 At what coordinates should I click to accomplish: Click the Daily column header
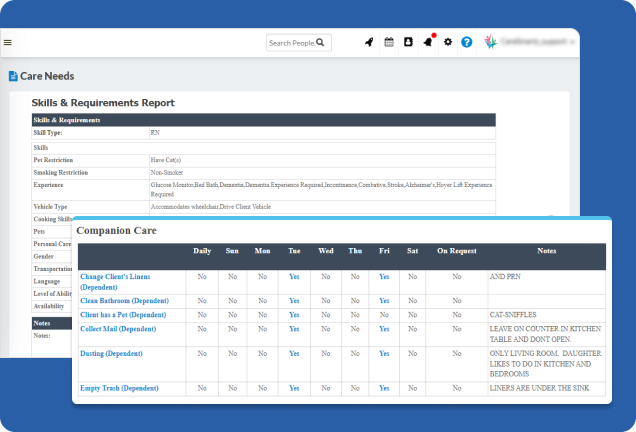coord(202,251)
